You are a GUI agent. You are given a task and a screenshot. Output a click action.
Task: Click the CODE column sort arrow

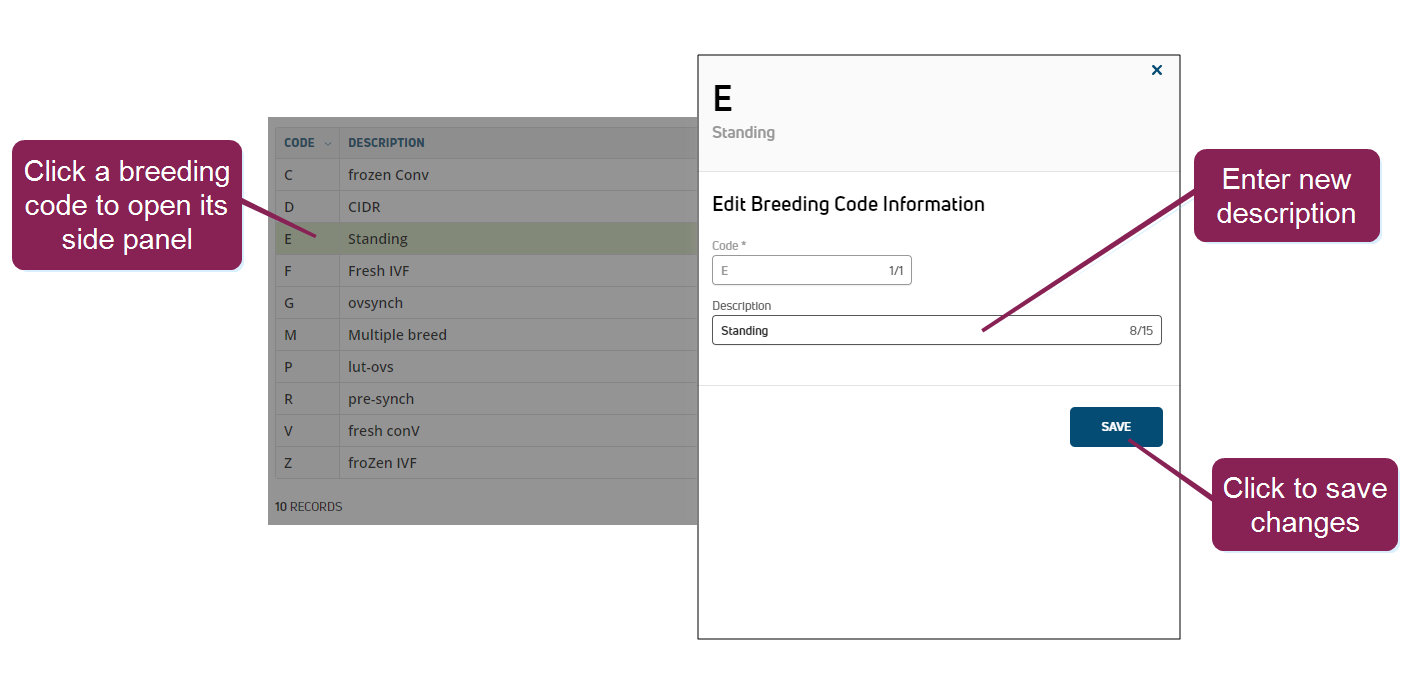click(328, 144)
